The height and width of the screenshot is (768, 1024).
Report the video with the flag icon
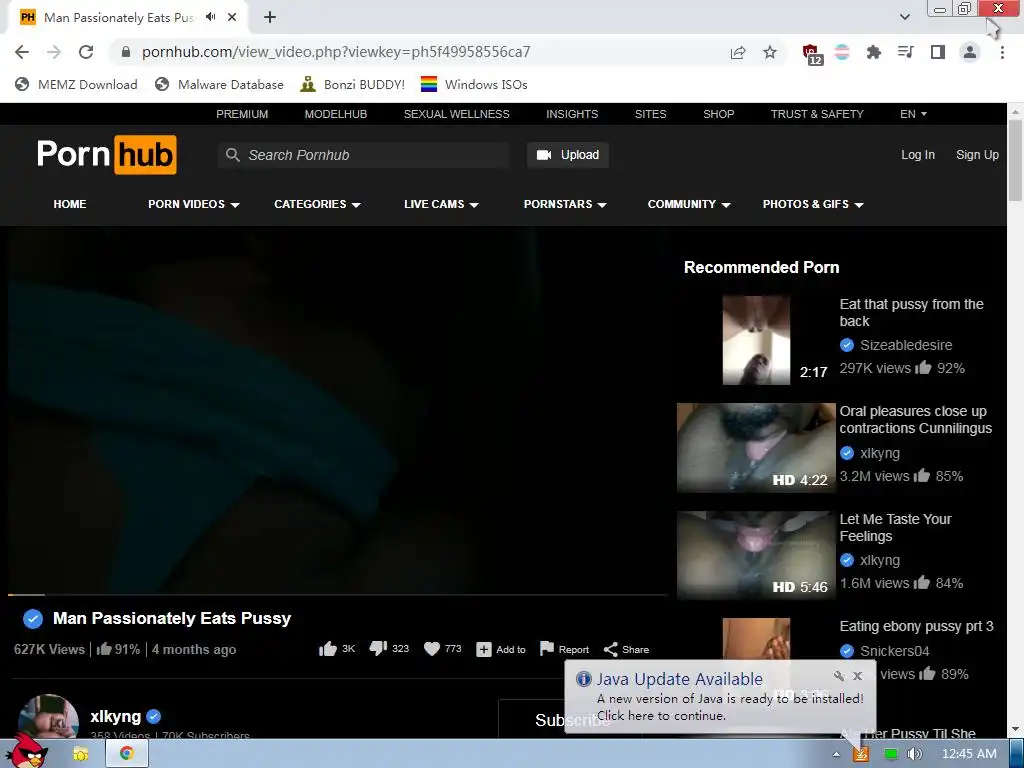(x=564, y=649)
